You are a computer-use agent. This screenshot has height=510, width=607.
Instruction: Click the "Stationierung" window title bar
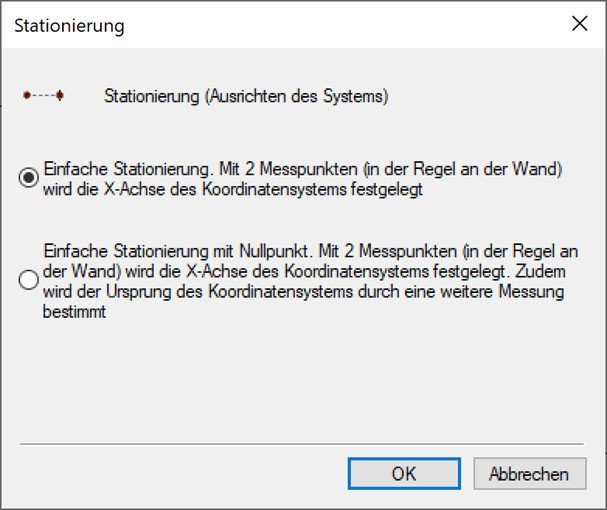(x=250, y=25)
